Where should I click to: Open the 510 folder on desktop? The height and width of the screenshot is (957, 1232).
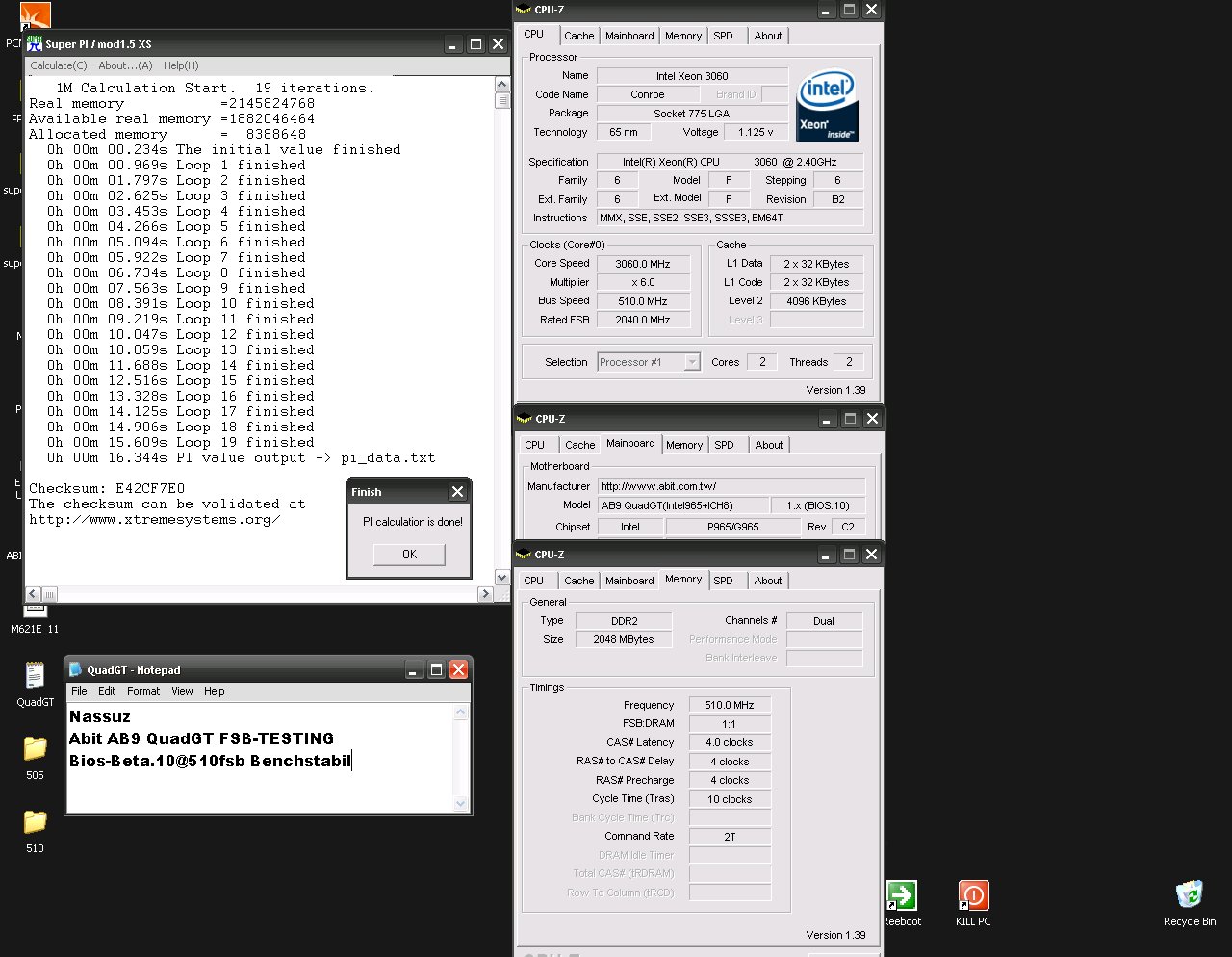[x=35, y=821]
